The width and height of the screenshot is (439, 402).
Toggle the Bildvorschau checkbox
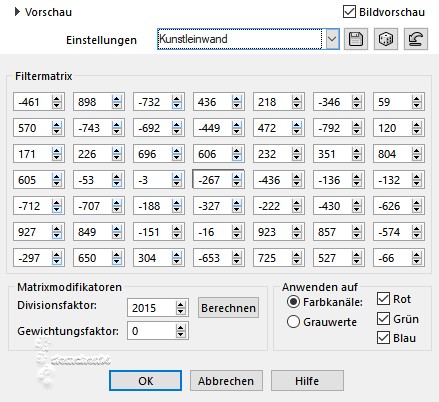pyautogui.click(x=349, y=12)
